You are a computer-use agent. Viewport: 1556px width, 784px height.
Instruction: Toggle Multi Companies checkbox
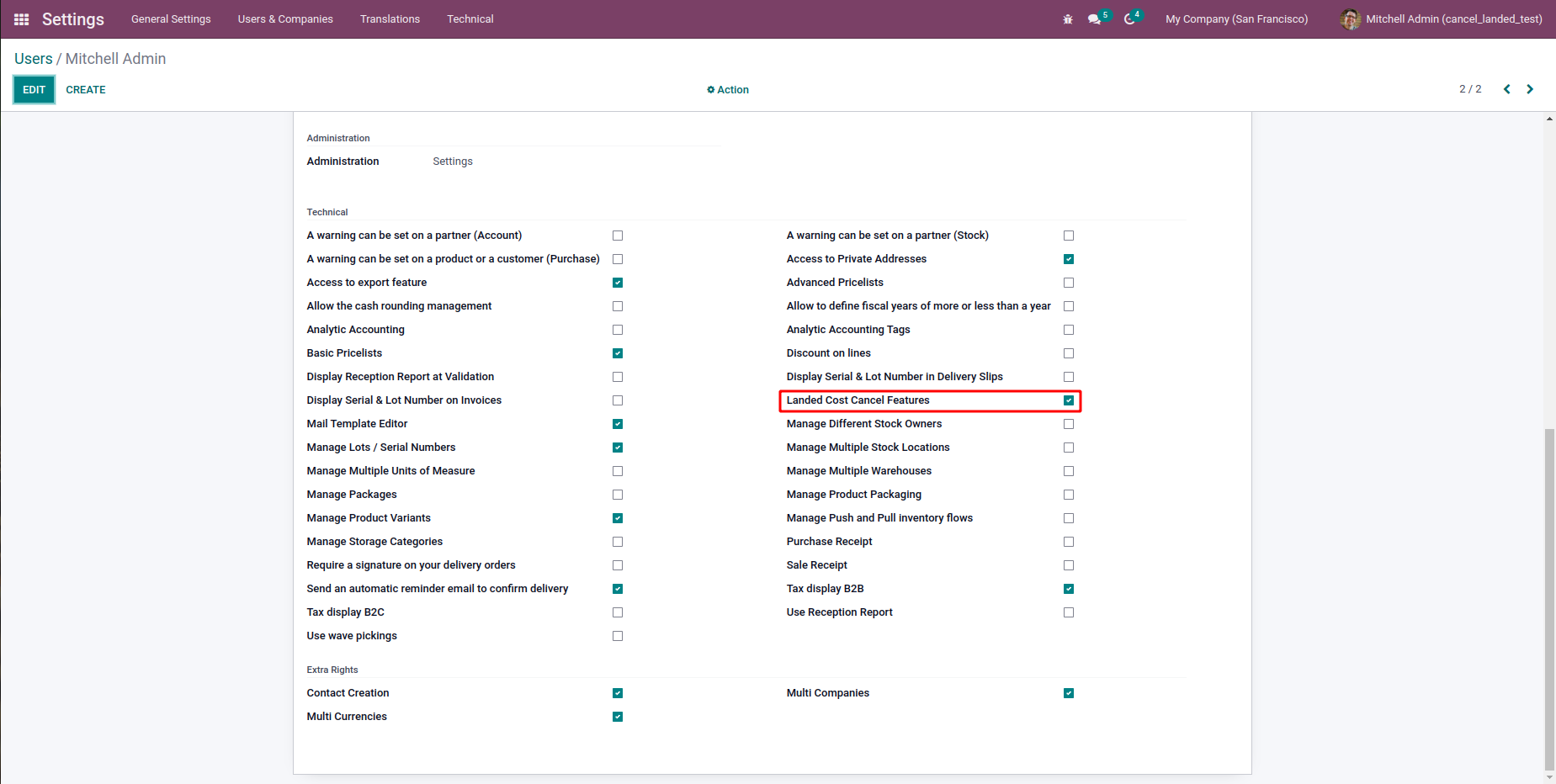point(1068,693)
